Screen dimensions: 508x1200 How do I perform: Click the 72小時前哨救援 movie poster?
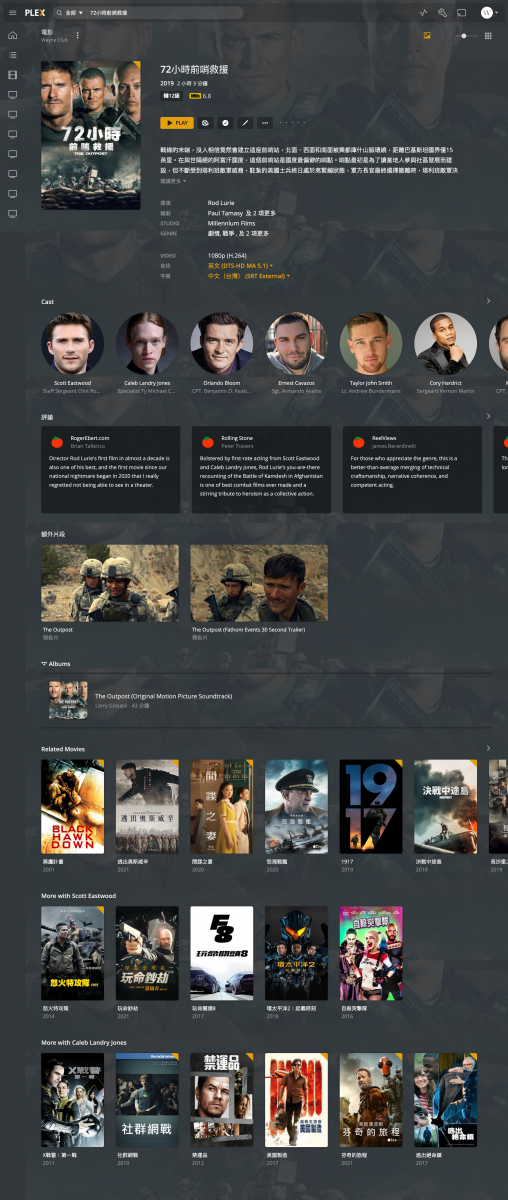click(x=91, y=135)
